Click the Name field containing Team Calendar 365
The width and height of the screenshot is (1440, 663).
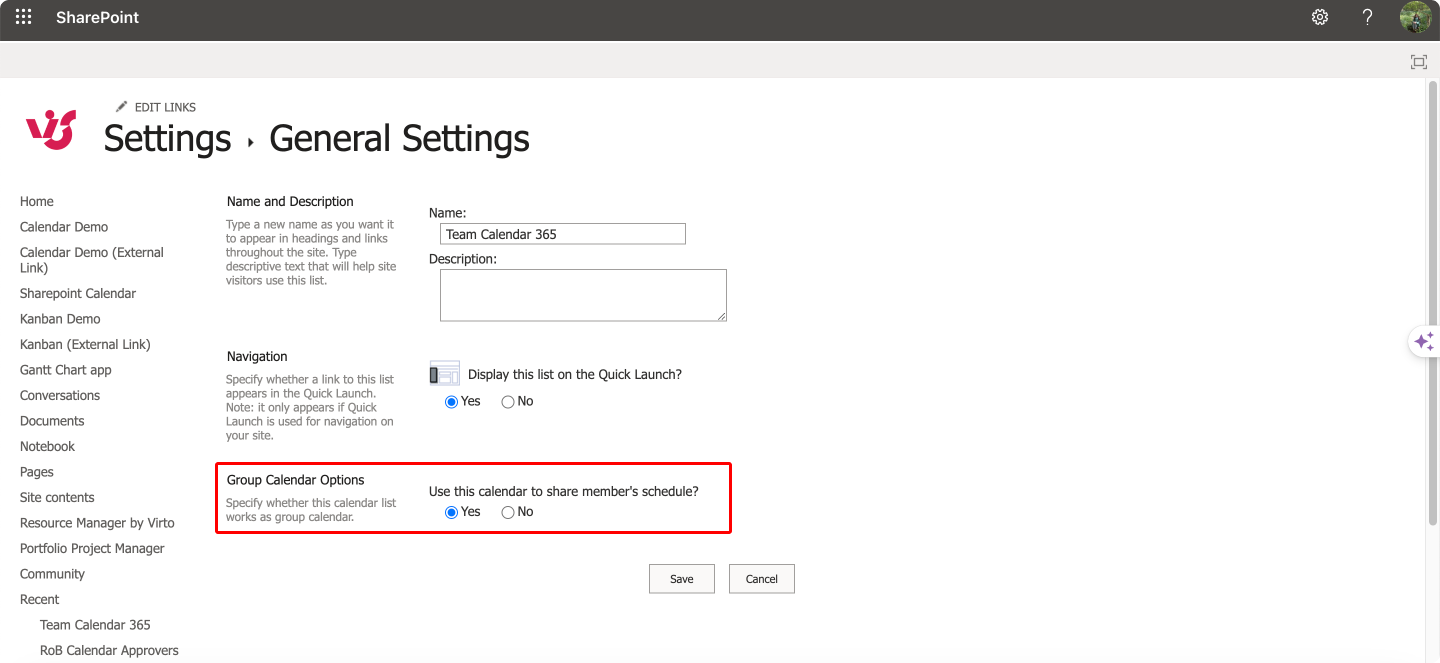point(563,234)
